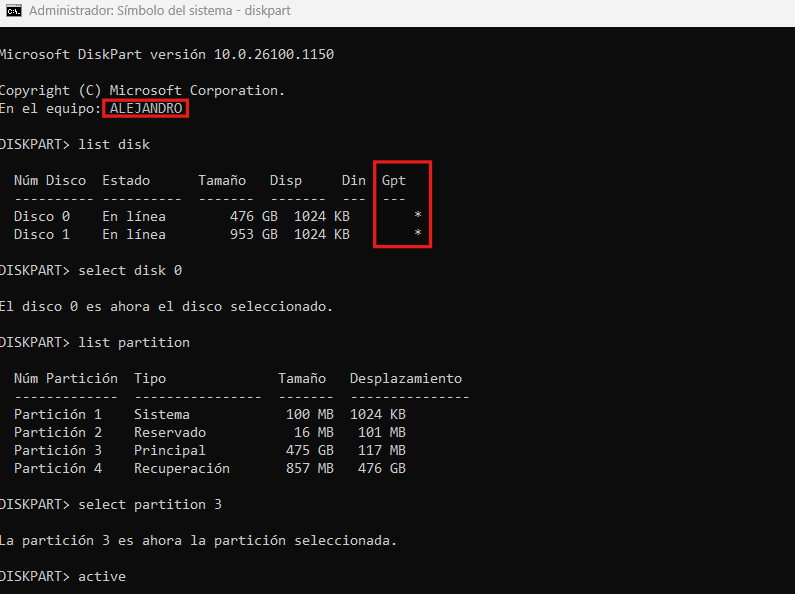Click the Command Prompt icon in title bar
This screenshot has width=795, height=594.
click(14, 12)
